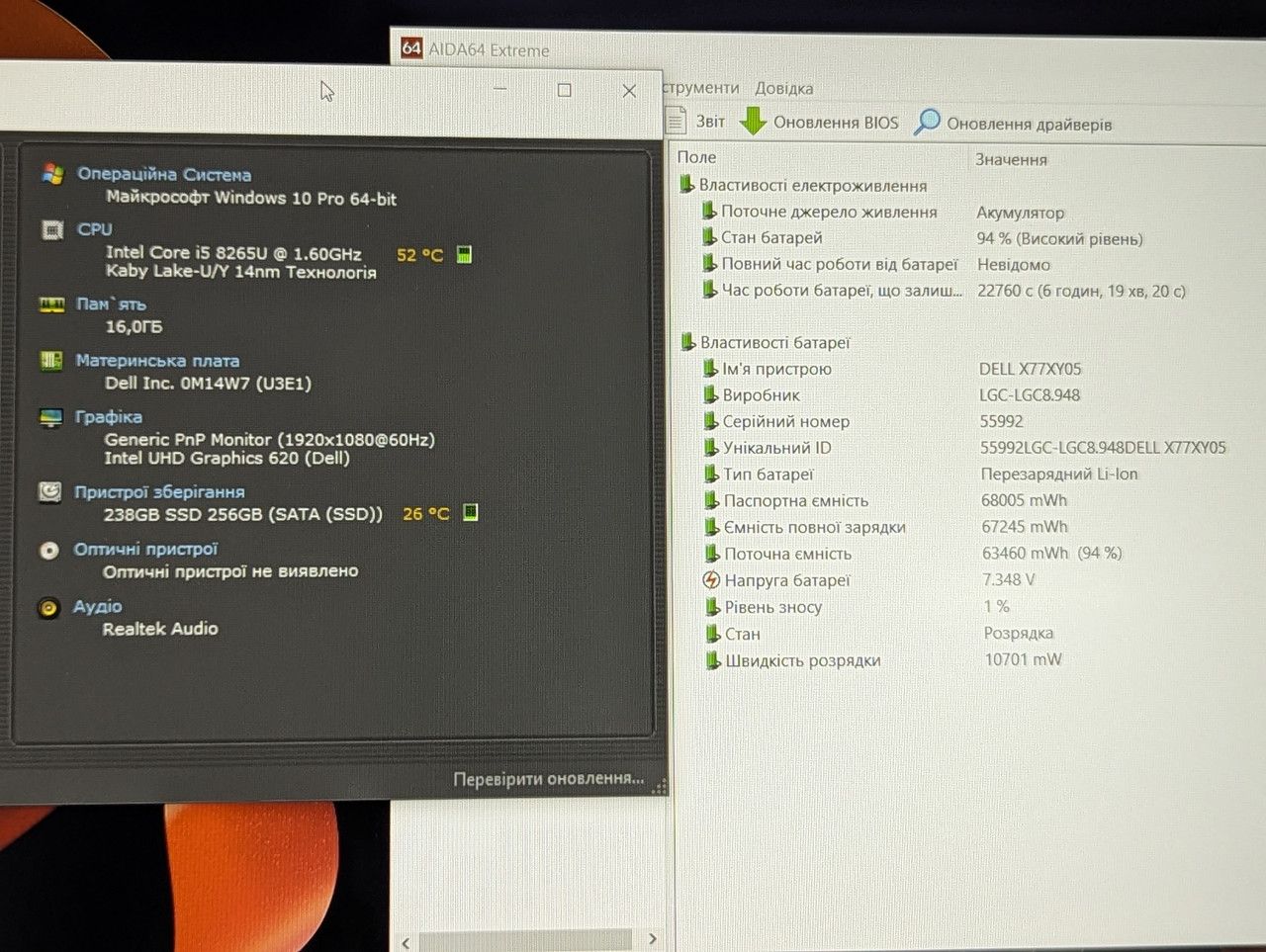The width and height of the screenshot is (1266, 952).
Task: Select the CPU chip icon in Speccy
Action: [52, 230]
